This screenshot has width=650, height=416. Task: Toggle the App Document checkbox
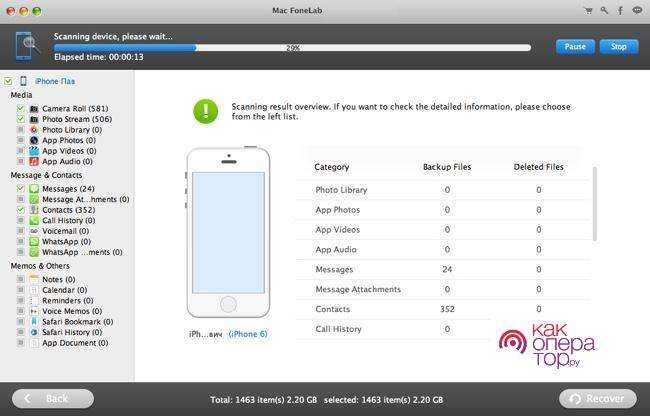(x=20, y=343)
